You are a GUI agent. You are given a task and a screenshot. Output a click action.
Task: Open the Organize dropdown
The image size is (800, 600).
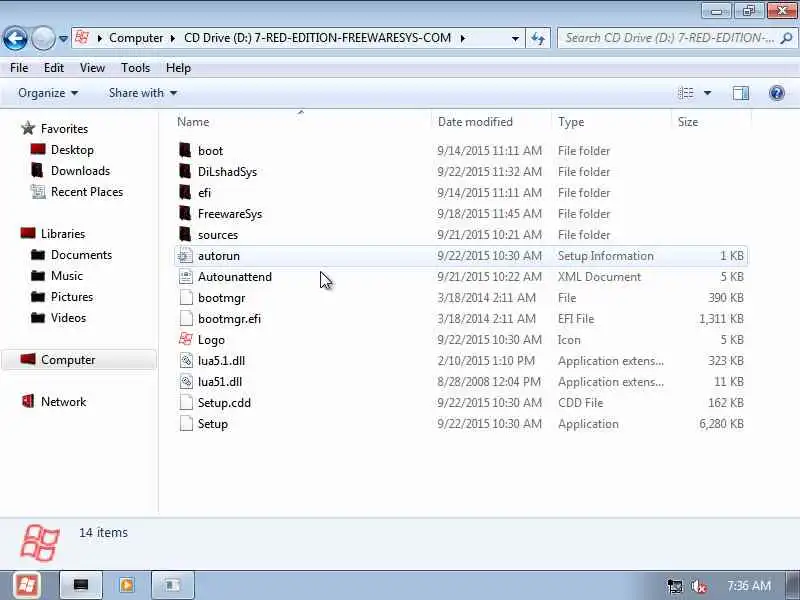click(x=48, y=93)
